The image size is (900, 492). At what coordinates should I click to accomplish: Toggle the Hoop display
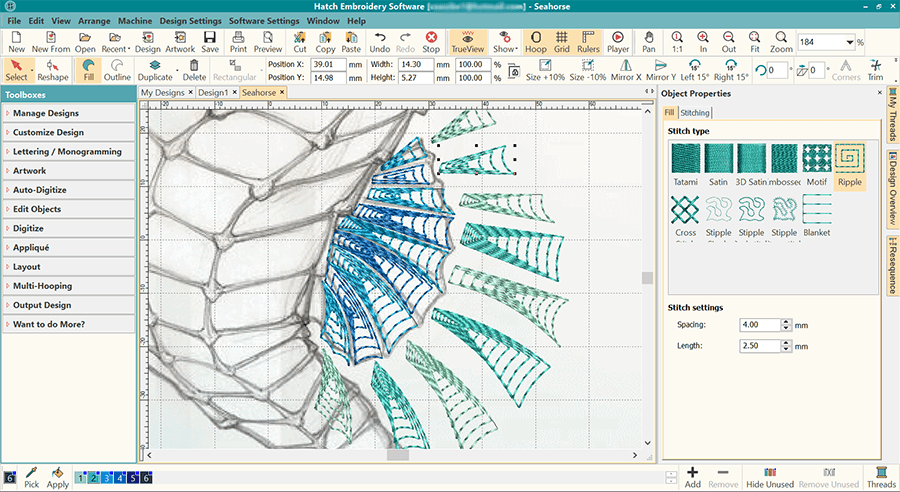click(536, 41)
